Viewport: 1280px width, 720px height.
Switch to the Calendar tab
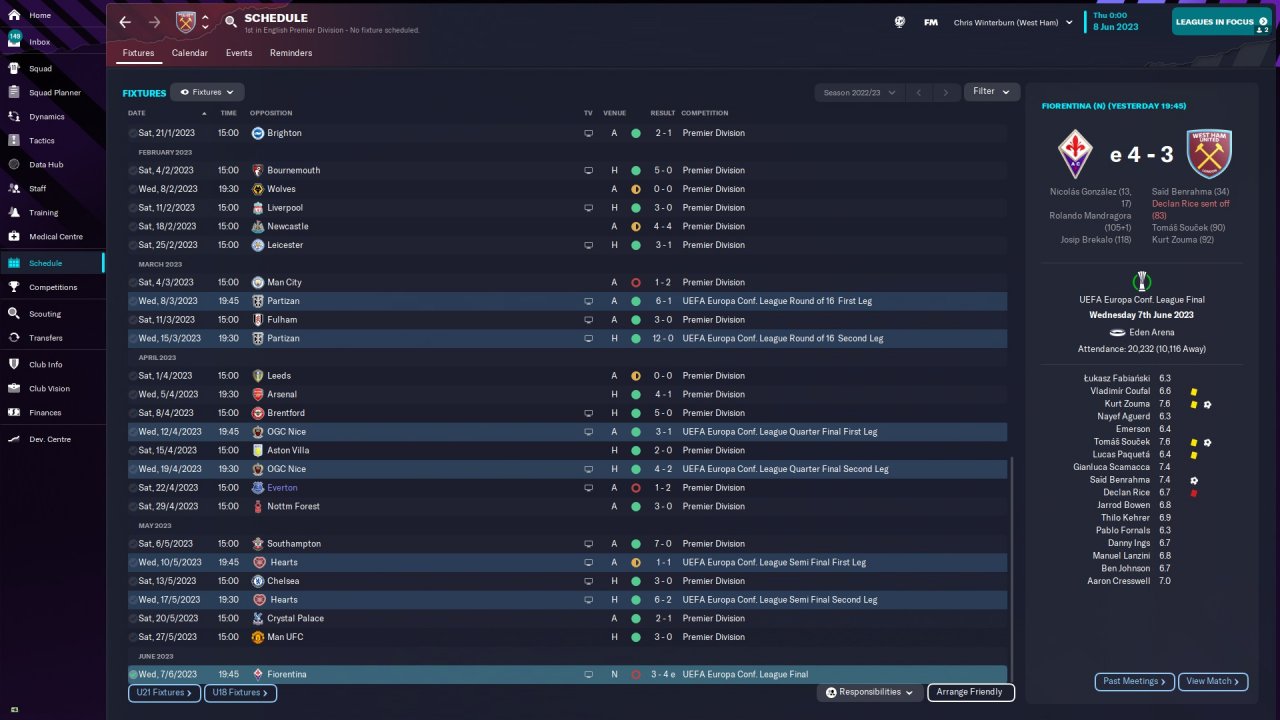click(x=190, y=53)
